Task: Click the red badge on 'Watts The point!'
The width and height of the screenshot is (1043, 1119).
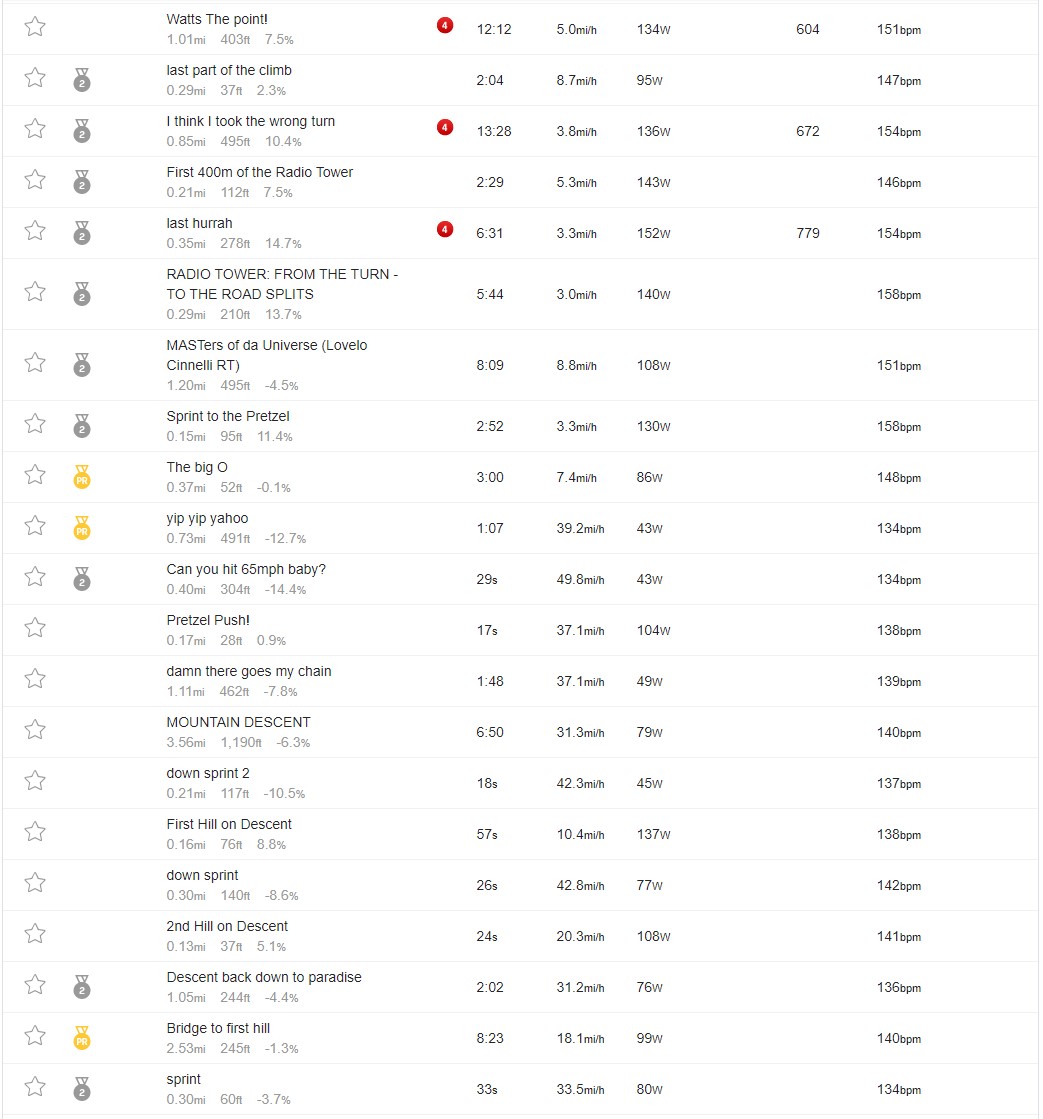Action: (x=444, y=26)
